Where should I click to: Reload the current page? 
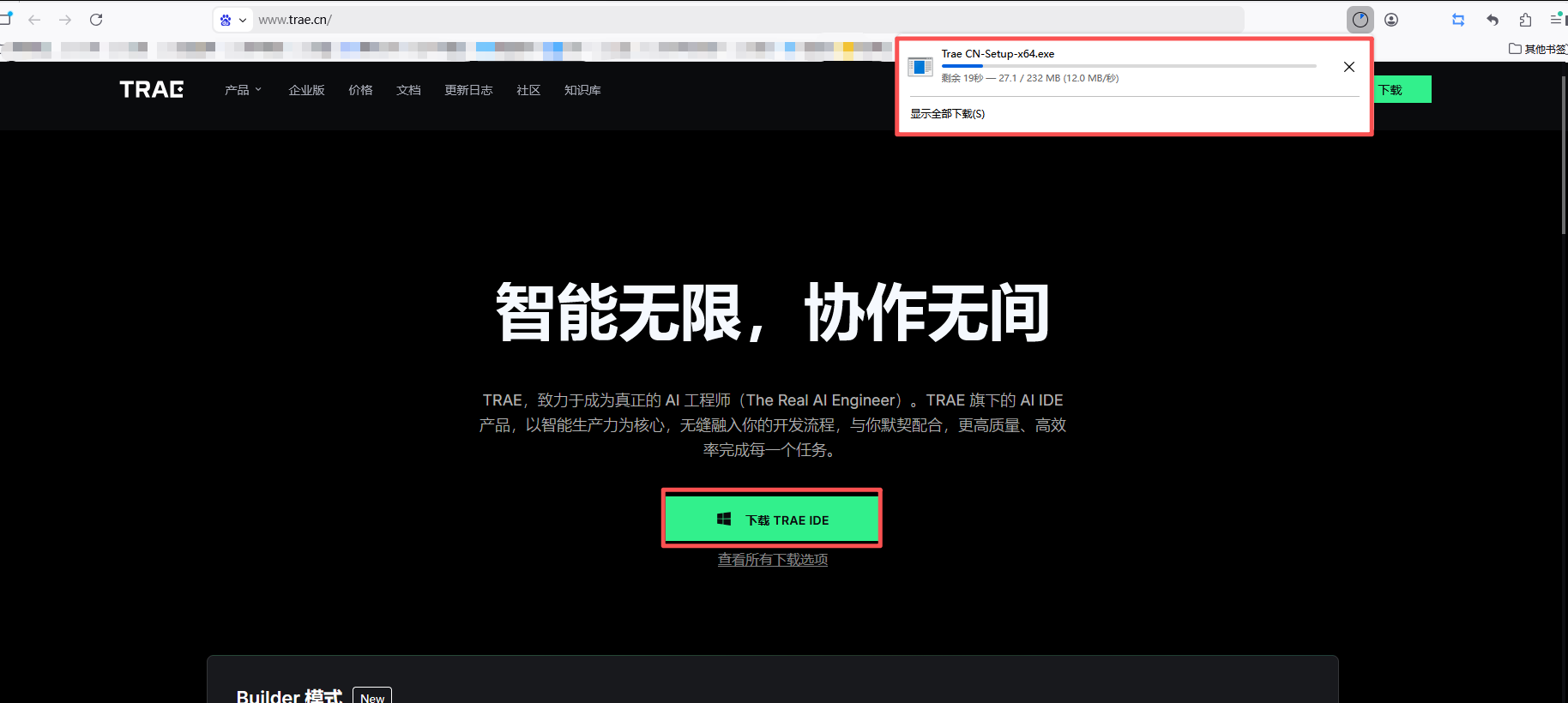pyautogui.click(x=96, y=20)
